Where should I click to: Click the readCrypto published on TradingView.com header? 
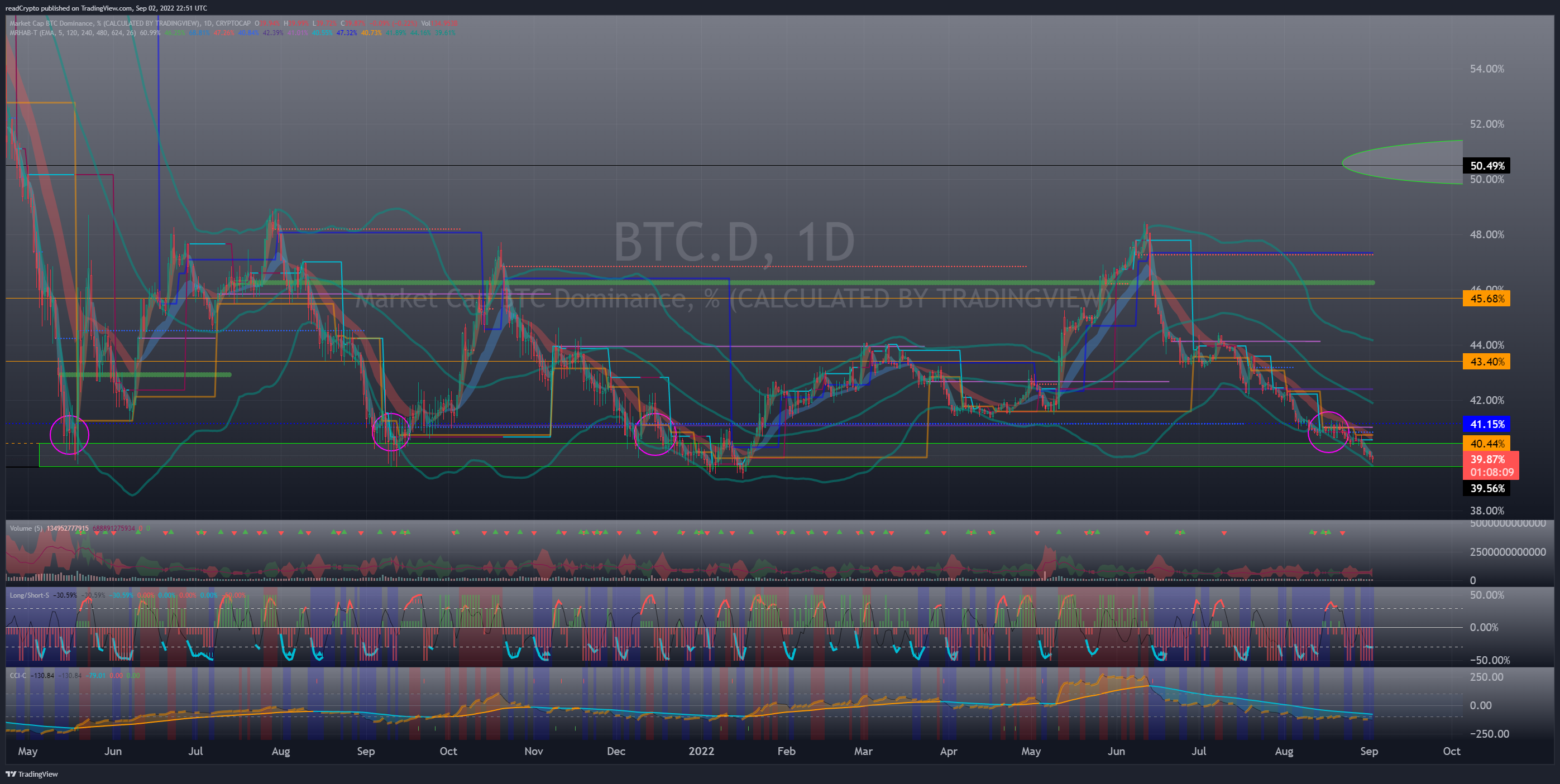pyautogui.click(x=106, y=8)
